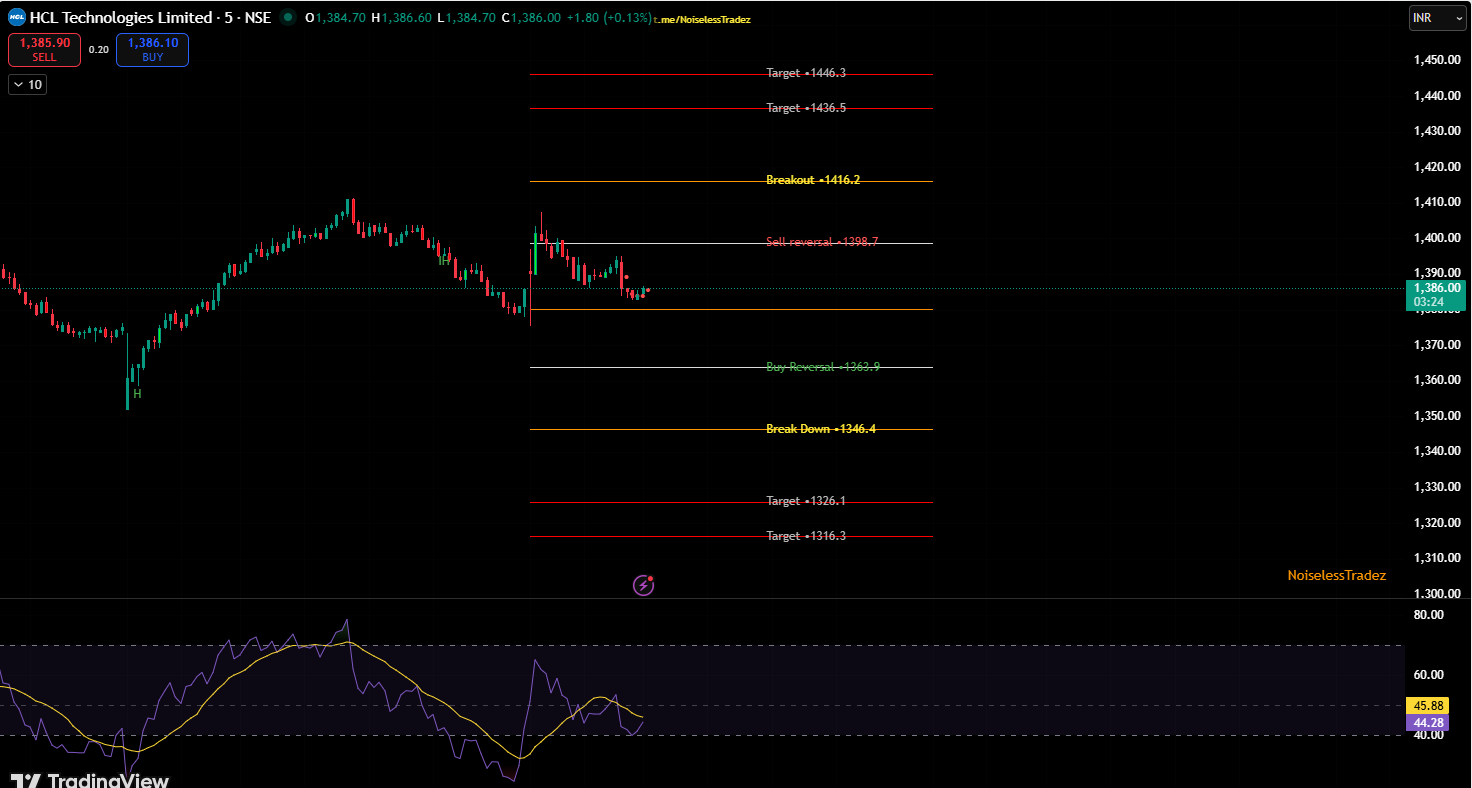Open the purple lightning bolt events icon

(x=644, y=585)
